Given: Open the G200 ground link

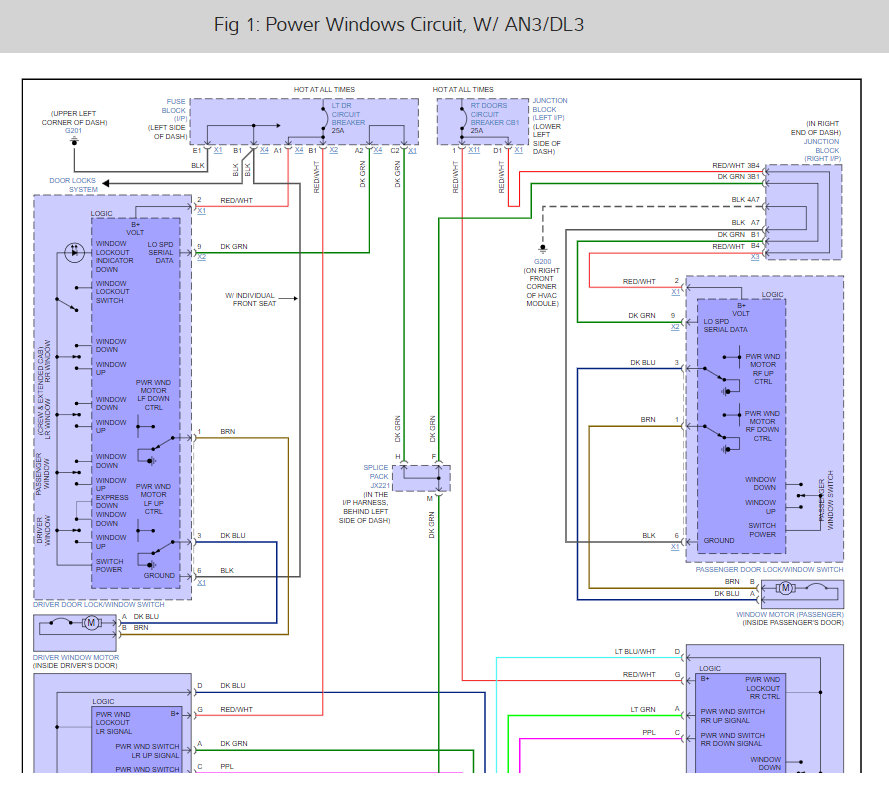Looking at the screenshot, I should click(x=542, y=261).
